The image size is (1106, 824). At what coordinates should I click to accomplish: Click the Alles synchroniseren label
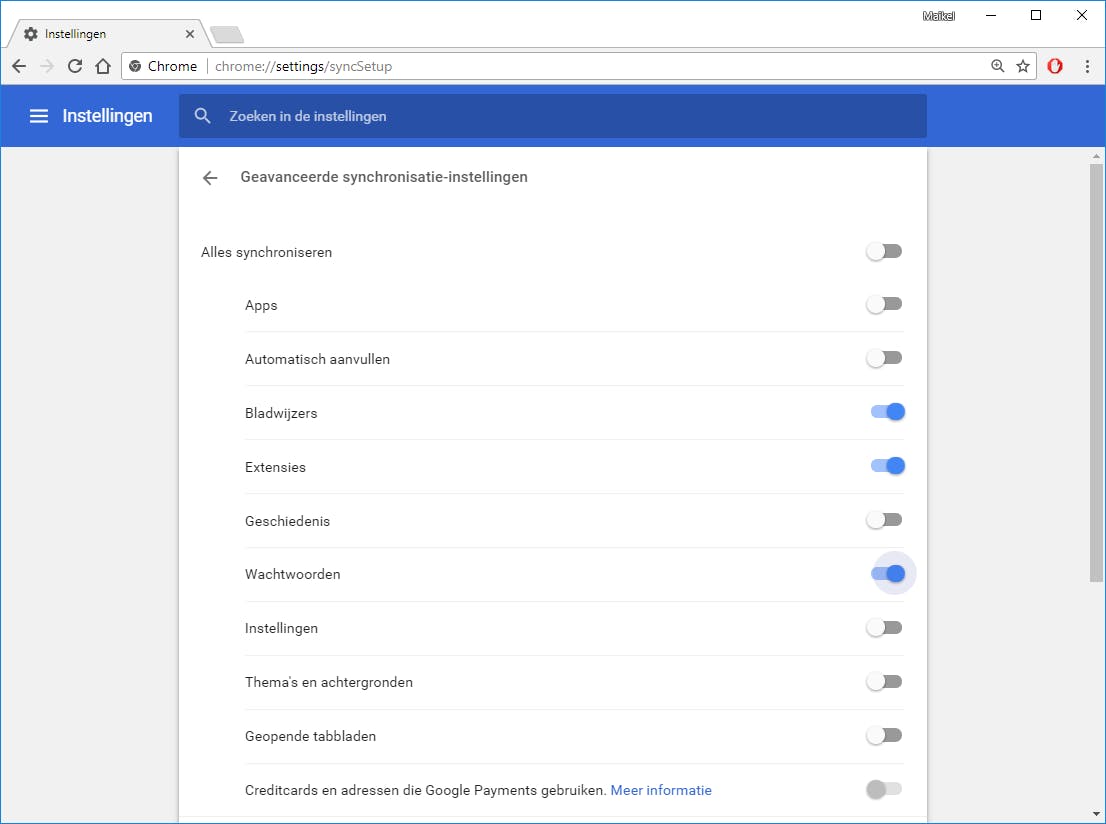click(266, 253)
